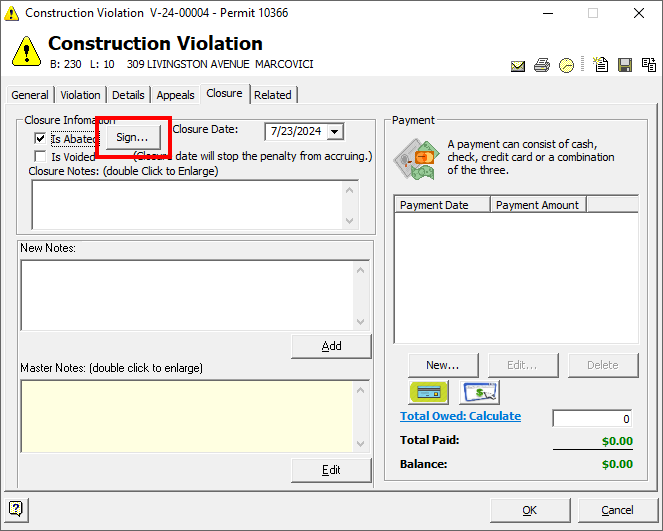
Task: Click the credit card payment icon
Action: coord(429,392)
